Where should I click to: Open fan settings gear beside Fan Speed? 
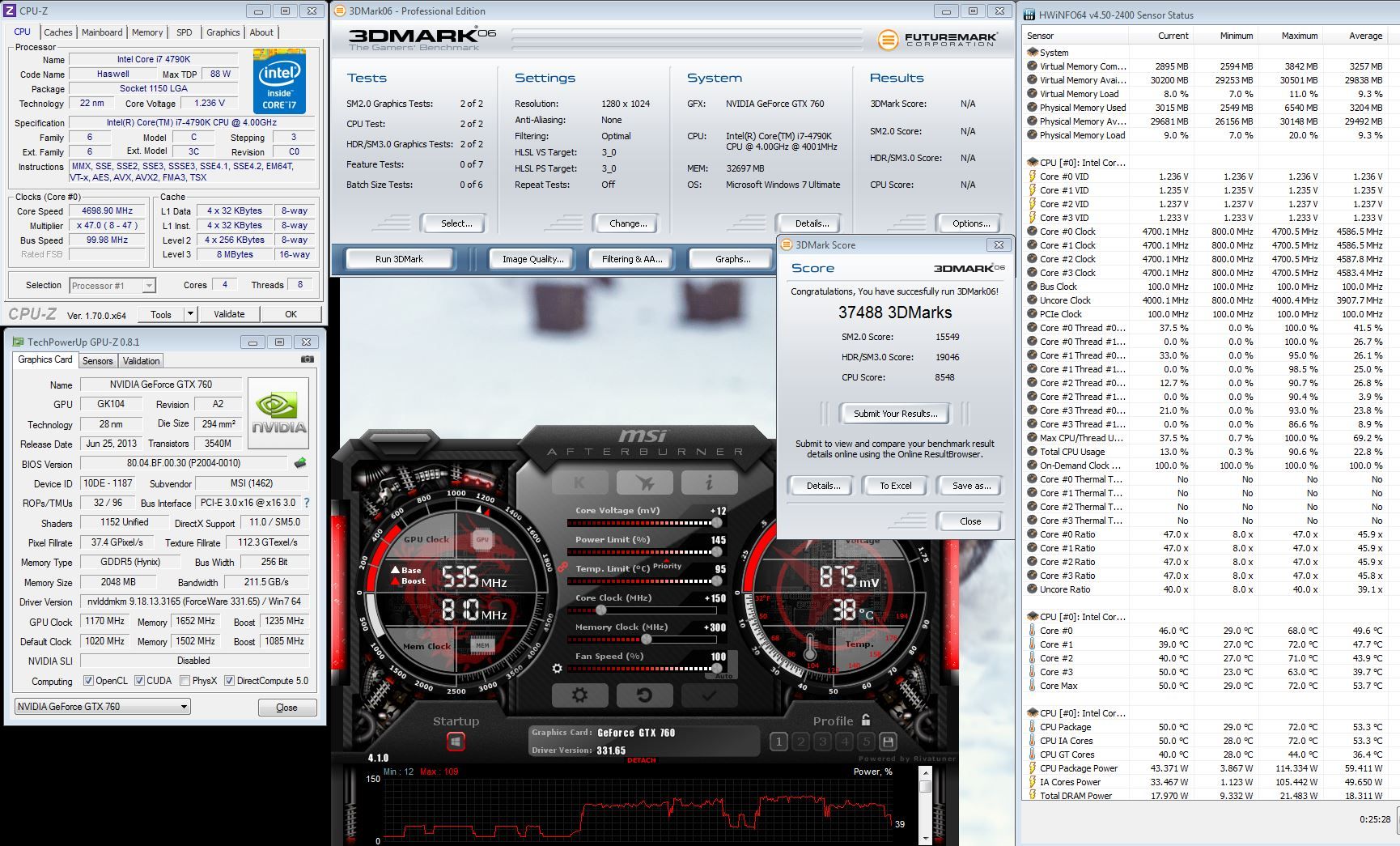click(x=557, y=668)
